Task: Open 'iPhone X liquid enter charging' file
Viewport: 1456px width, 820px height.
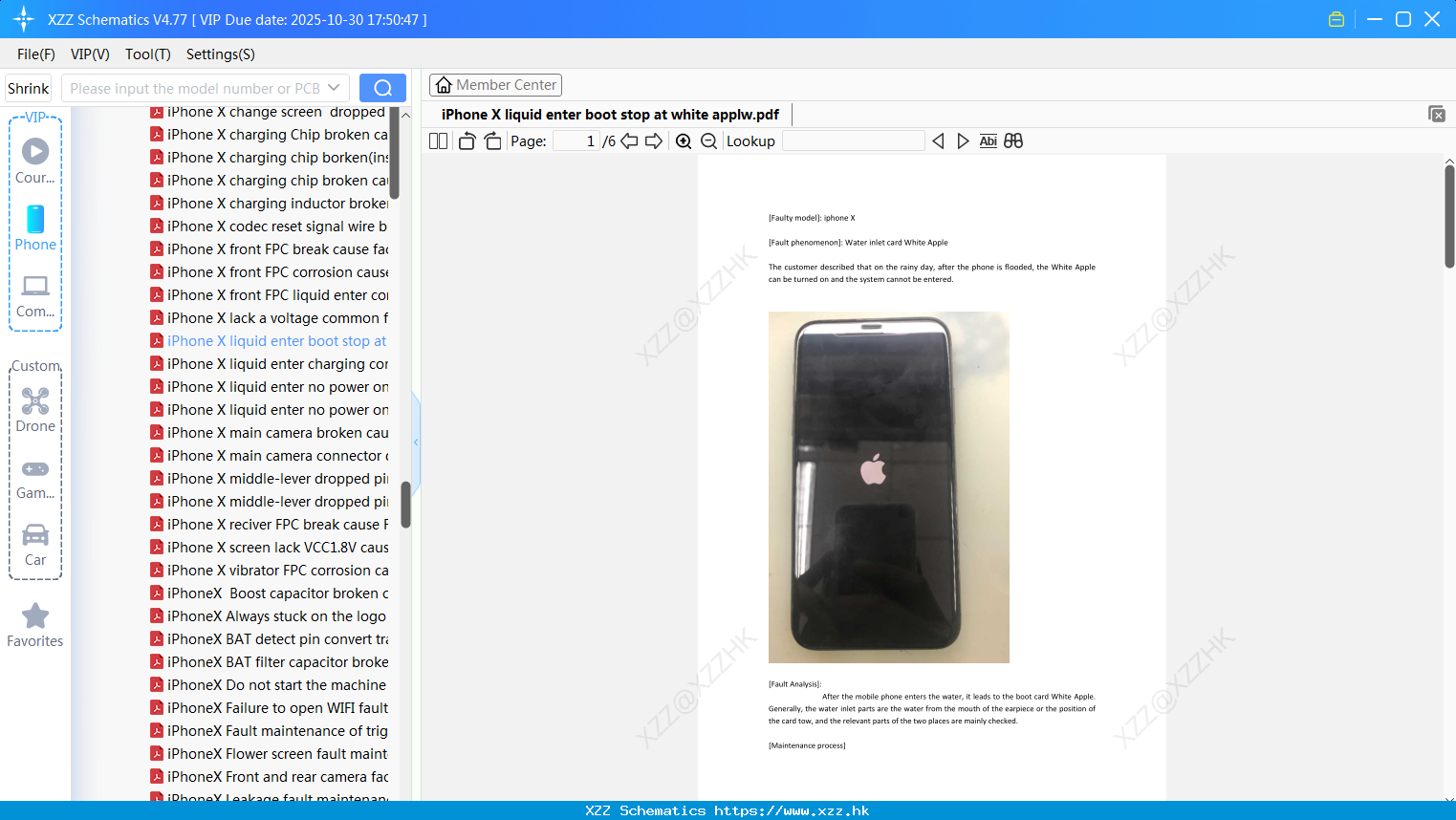Action: point(270,364)
